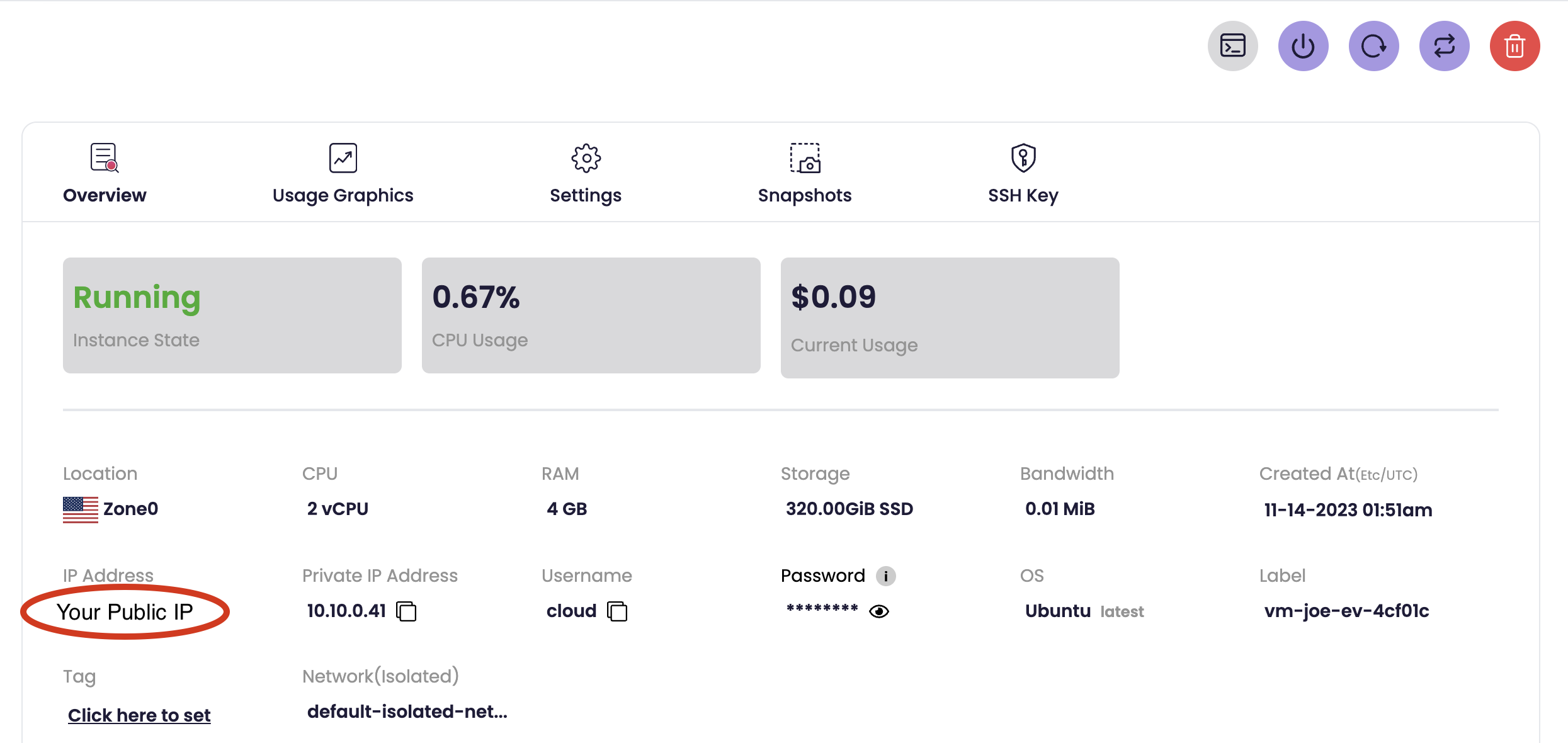This screenshot has height=743, width=1568.
Task: Open the Usage Graphics tab
Action: (343, 174)
